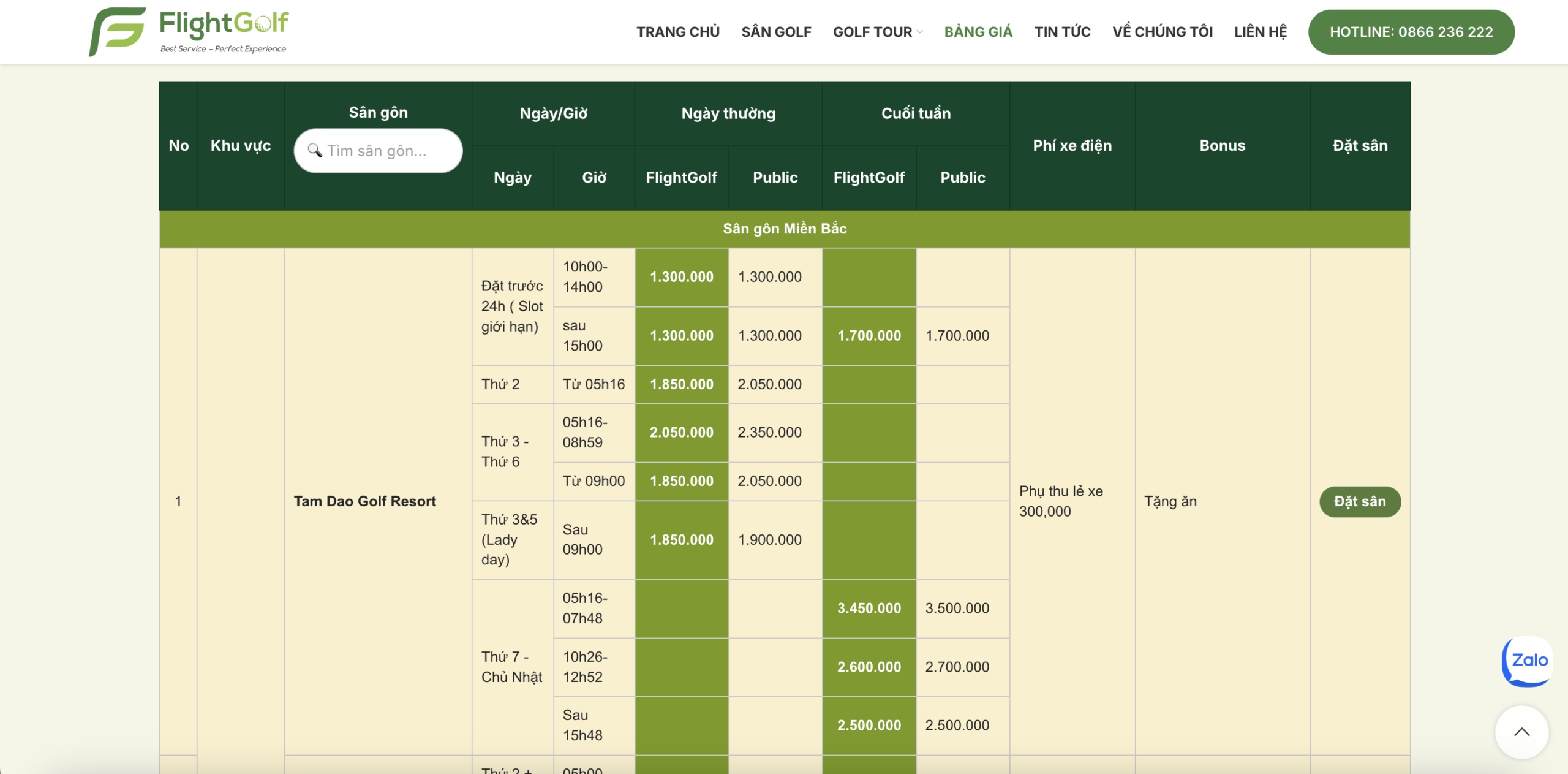1568x774 pixels.
Task: Click the Thứ 3 - Thứ 6 day cell
Action: point(513,452)
